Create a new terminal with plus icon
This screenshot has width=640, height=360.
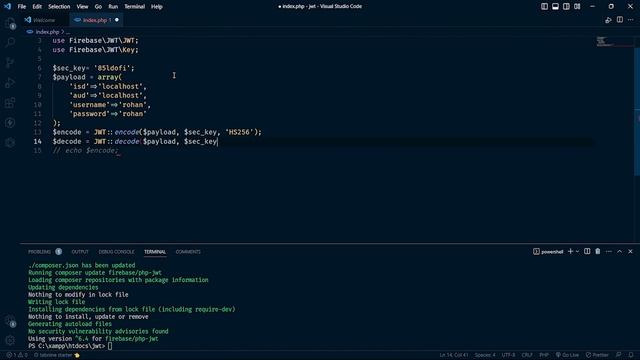click(x=571, y=251)
